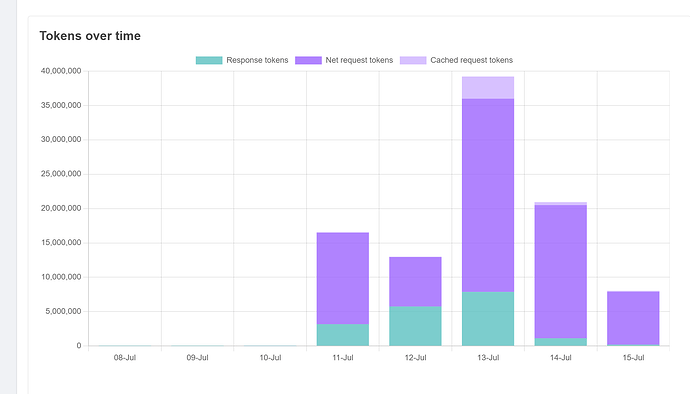Viewport: 690px width, 394px height.
Task: Select 13-Jul net request tokens bar segment
Action: click(488, 195)
